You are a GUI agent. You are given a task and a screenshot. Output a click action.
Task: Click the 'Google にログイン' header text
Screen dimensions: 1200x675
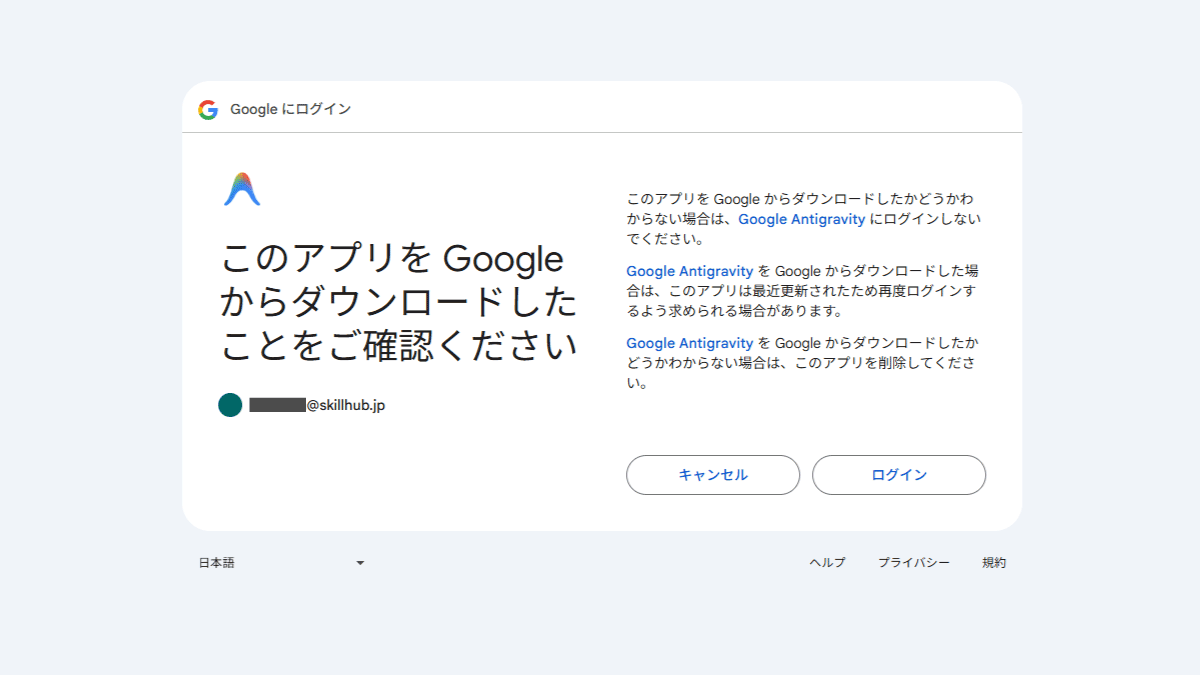point(291,110)
